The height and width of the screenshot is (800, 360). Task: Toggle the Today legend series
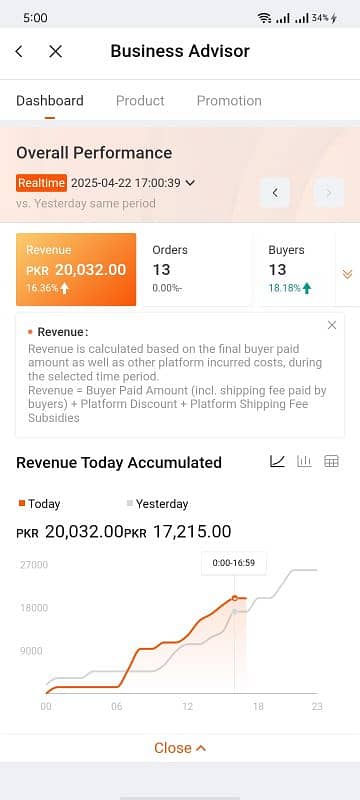(39, 504)
